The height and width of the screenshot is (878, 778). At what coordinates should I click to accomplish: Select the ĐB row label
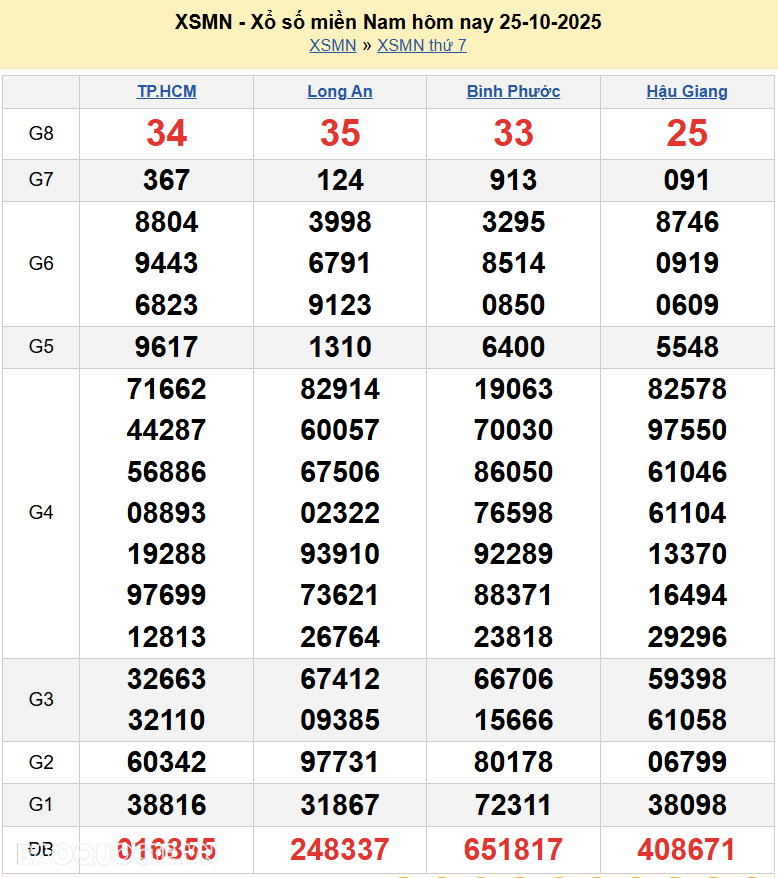41,849
